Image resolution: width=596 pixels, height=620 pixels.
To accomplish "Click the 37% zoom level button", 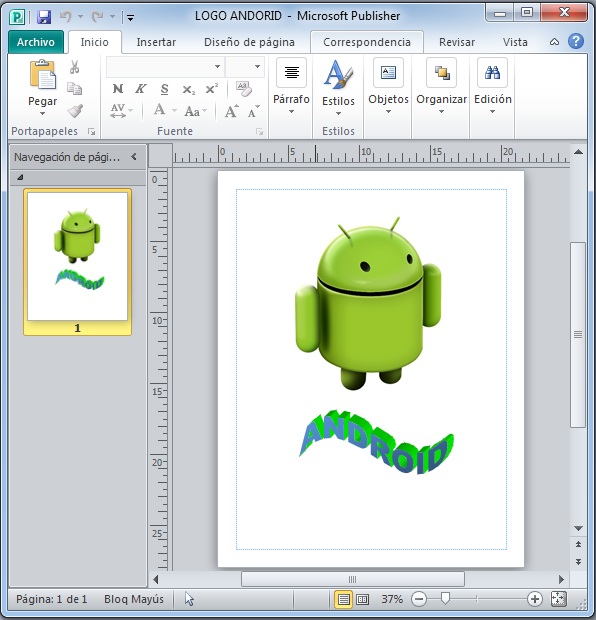I will (x=392, y=599).
